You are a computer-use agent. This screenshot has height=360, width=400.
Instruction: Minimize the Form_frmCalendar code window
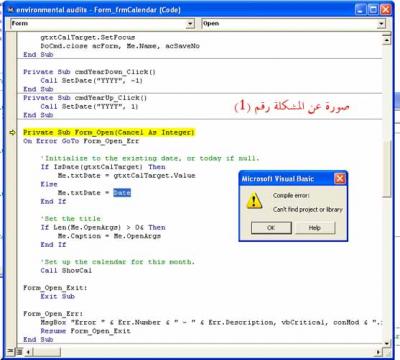click(360, 9)
